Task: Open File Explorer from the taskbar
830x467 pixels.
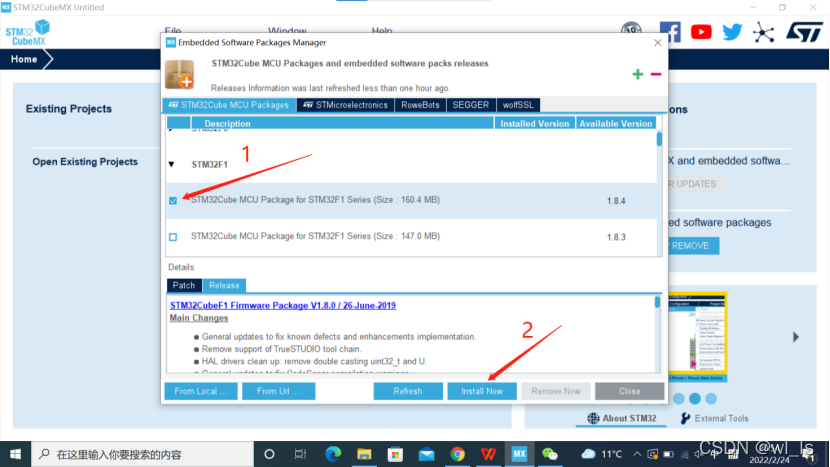Action: (x=364, y=454)
